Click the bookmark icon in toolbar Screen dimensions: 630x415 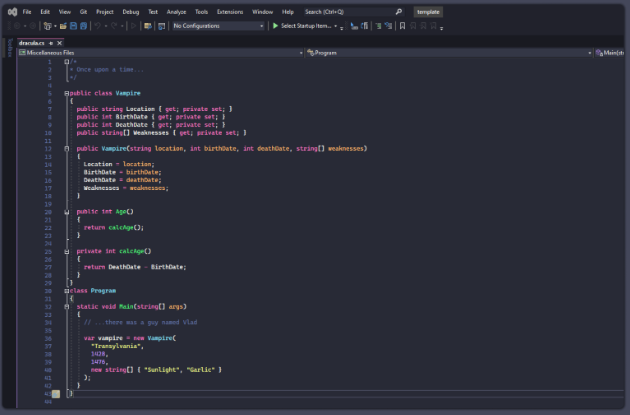tap(402, 26)
